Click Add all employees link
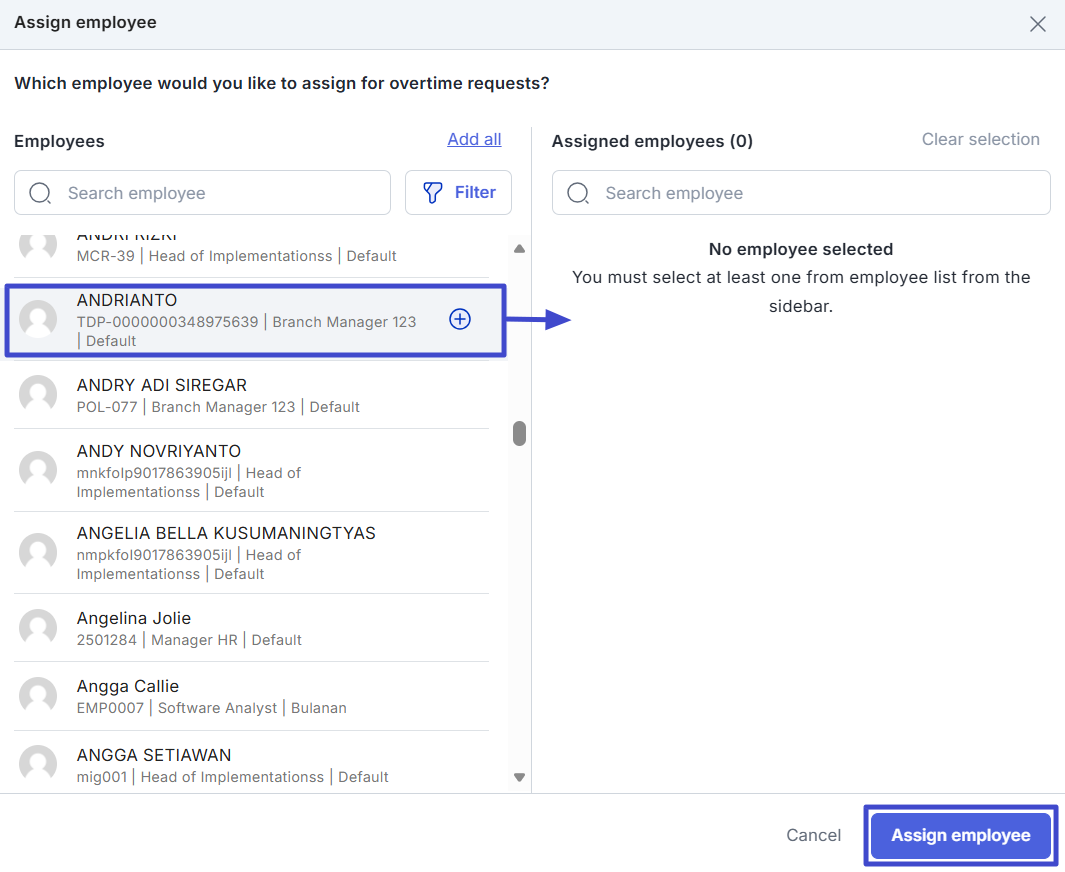This screenshot has width=1065, height=872. pos(474,139)
